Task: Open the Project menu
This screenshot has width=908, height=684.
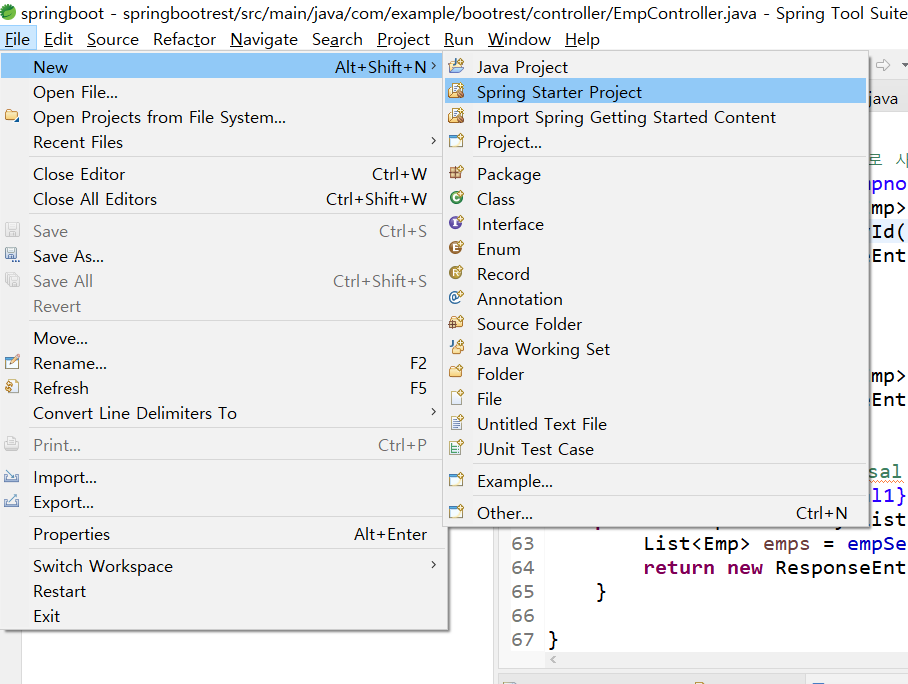Action: tap(404, 39)
